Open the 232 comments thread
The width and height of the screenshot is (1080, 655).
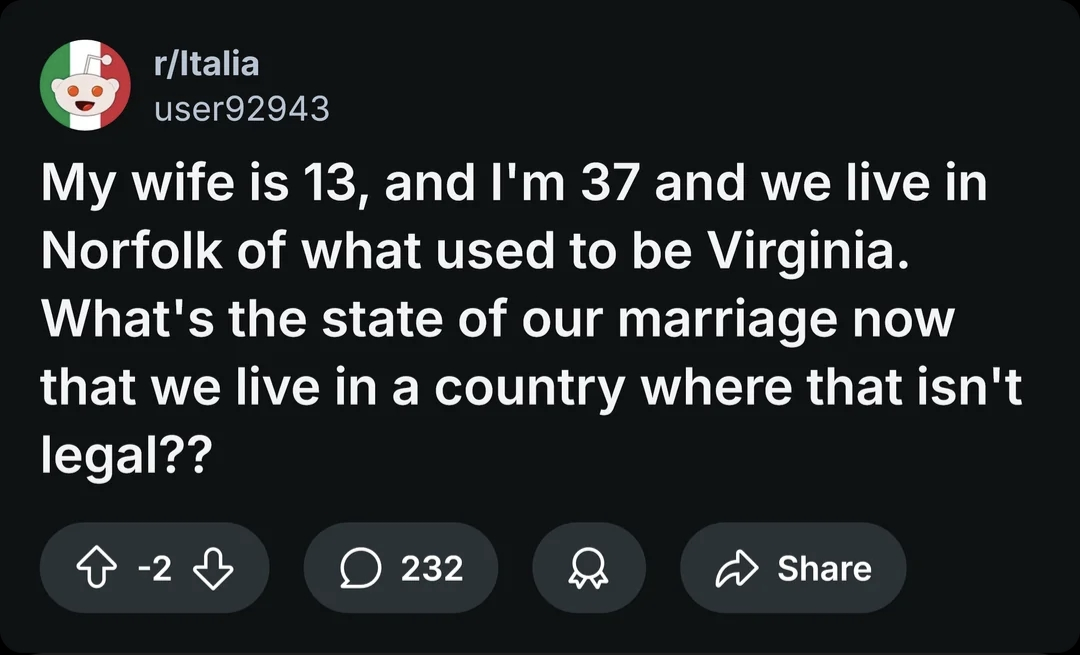point(400,568)
